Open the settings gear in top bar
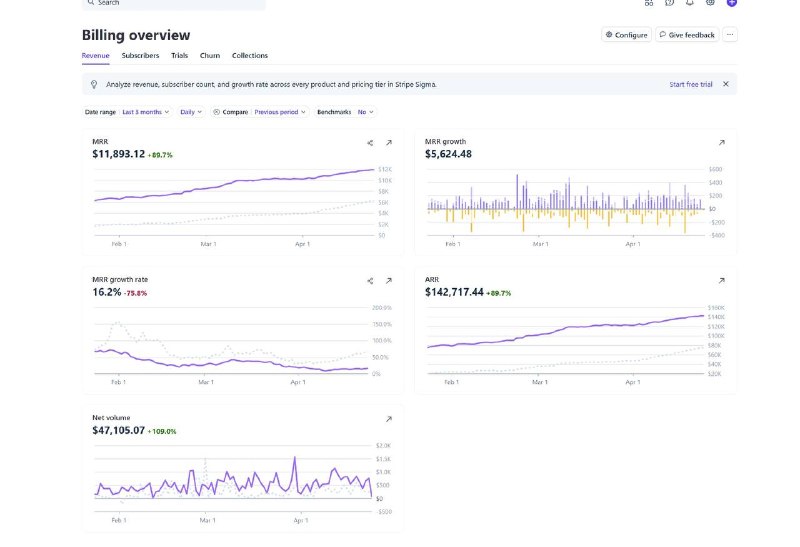 (x=710, y=3)
